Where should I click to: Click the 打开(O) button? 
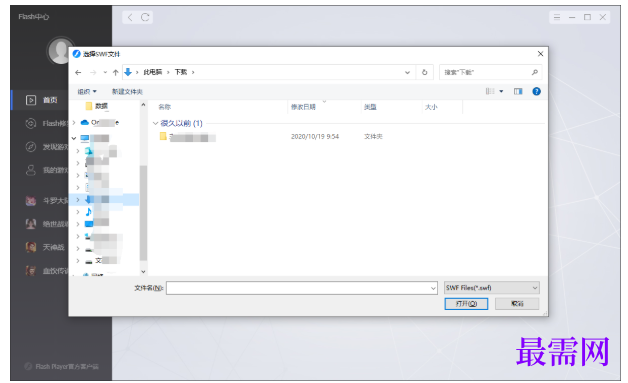[466, 304]
